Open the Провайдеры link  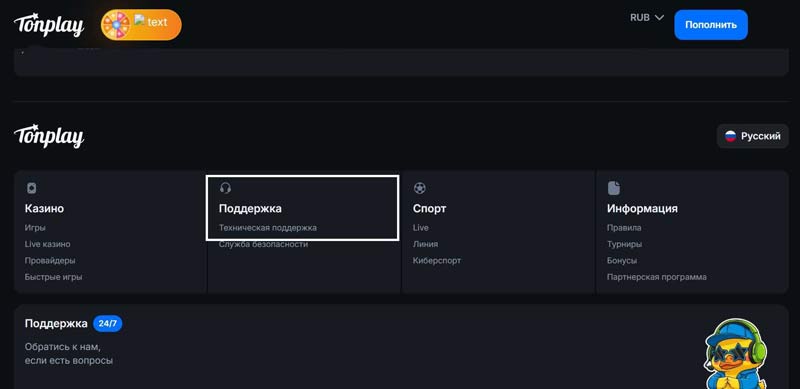click(50, 260)
